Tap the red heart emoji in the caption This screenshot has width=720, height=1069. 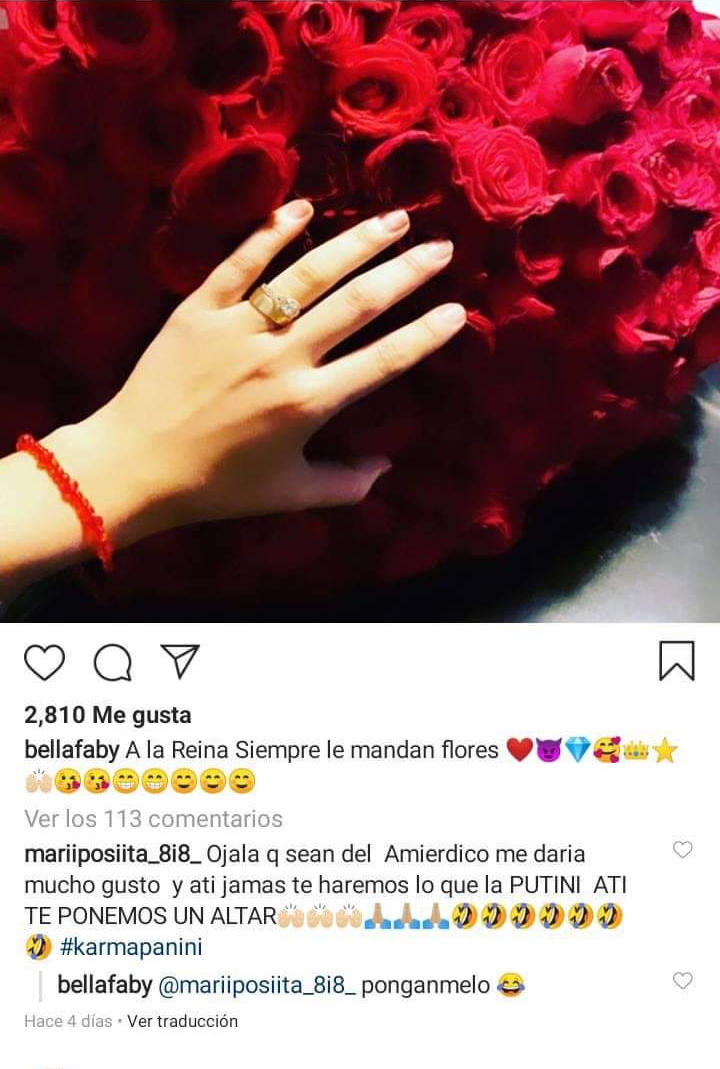pos(519,751)
